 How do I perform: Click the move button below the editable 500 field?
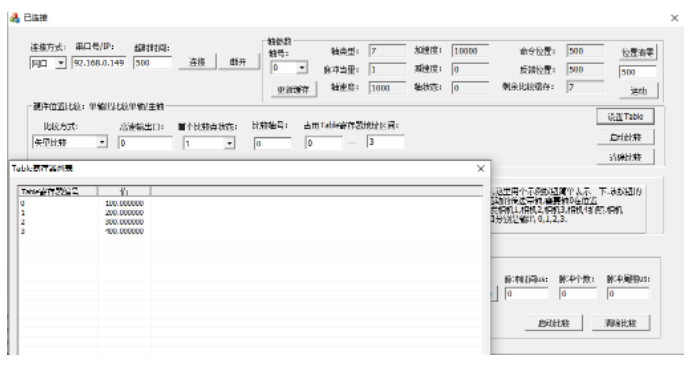tap(638, 91)
